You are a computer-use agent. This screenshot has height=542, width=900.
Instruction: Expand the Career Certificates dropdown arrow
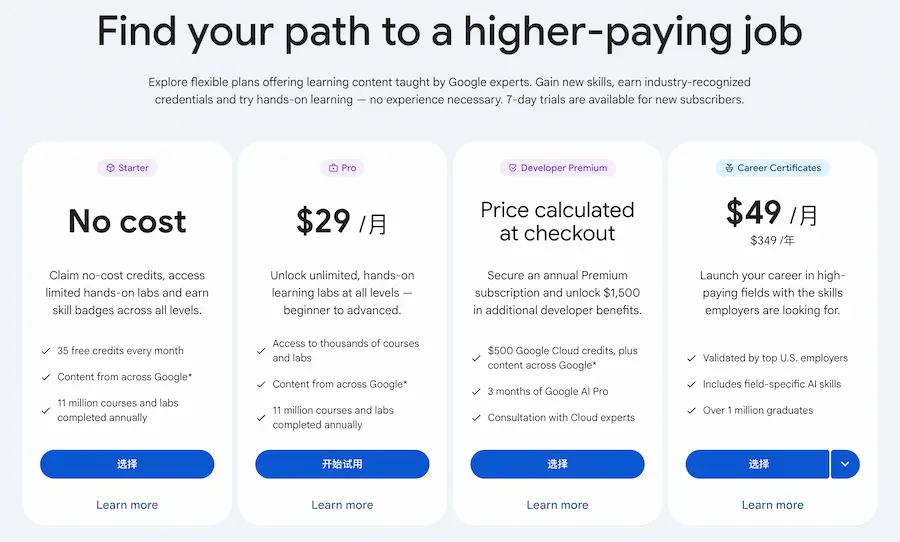pos(845,464)
